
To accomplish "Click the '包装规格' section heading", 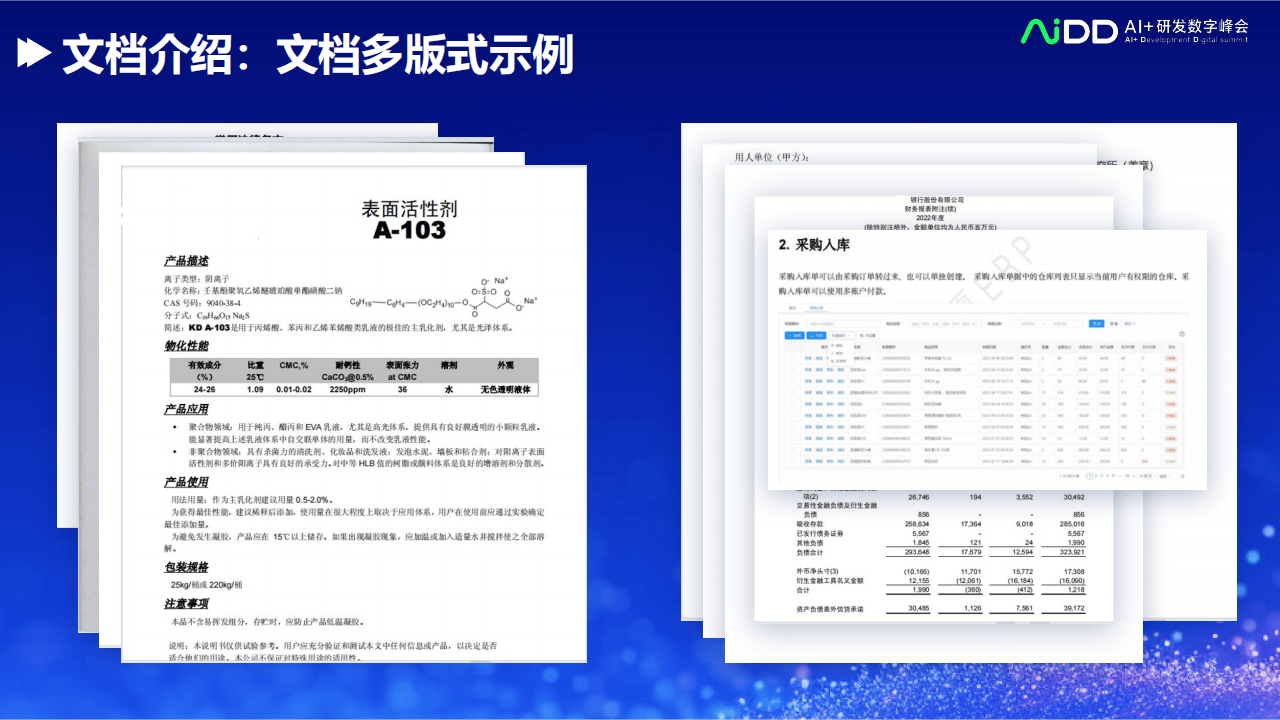I will [186, 566].
